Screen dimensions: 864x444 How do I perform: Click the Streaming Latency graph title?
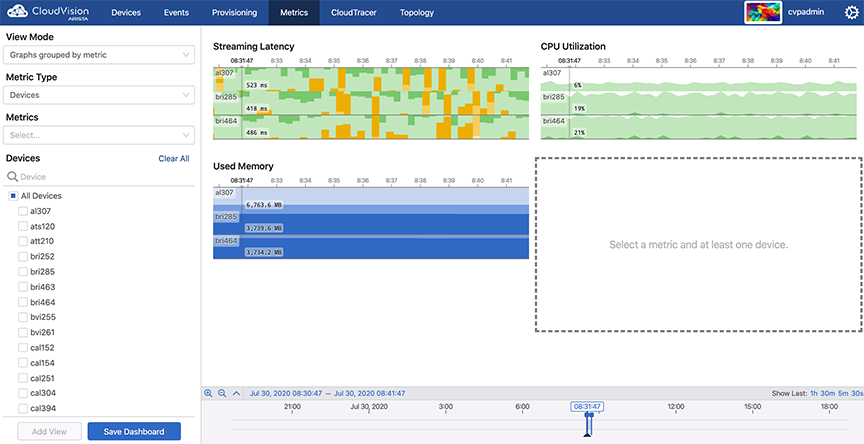point(253,46)
